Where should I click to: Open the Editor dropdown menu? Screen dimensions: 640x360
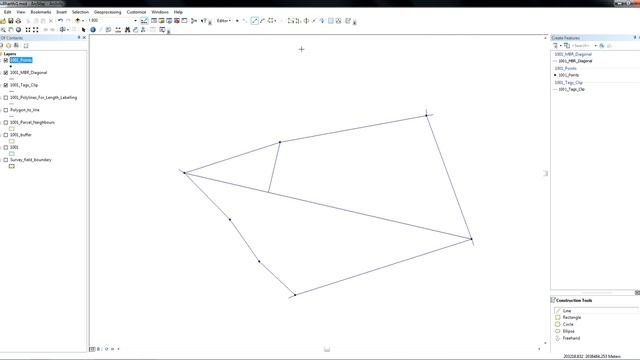click(x=224, y=20)
